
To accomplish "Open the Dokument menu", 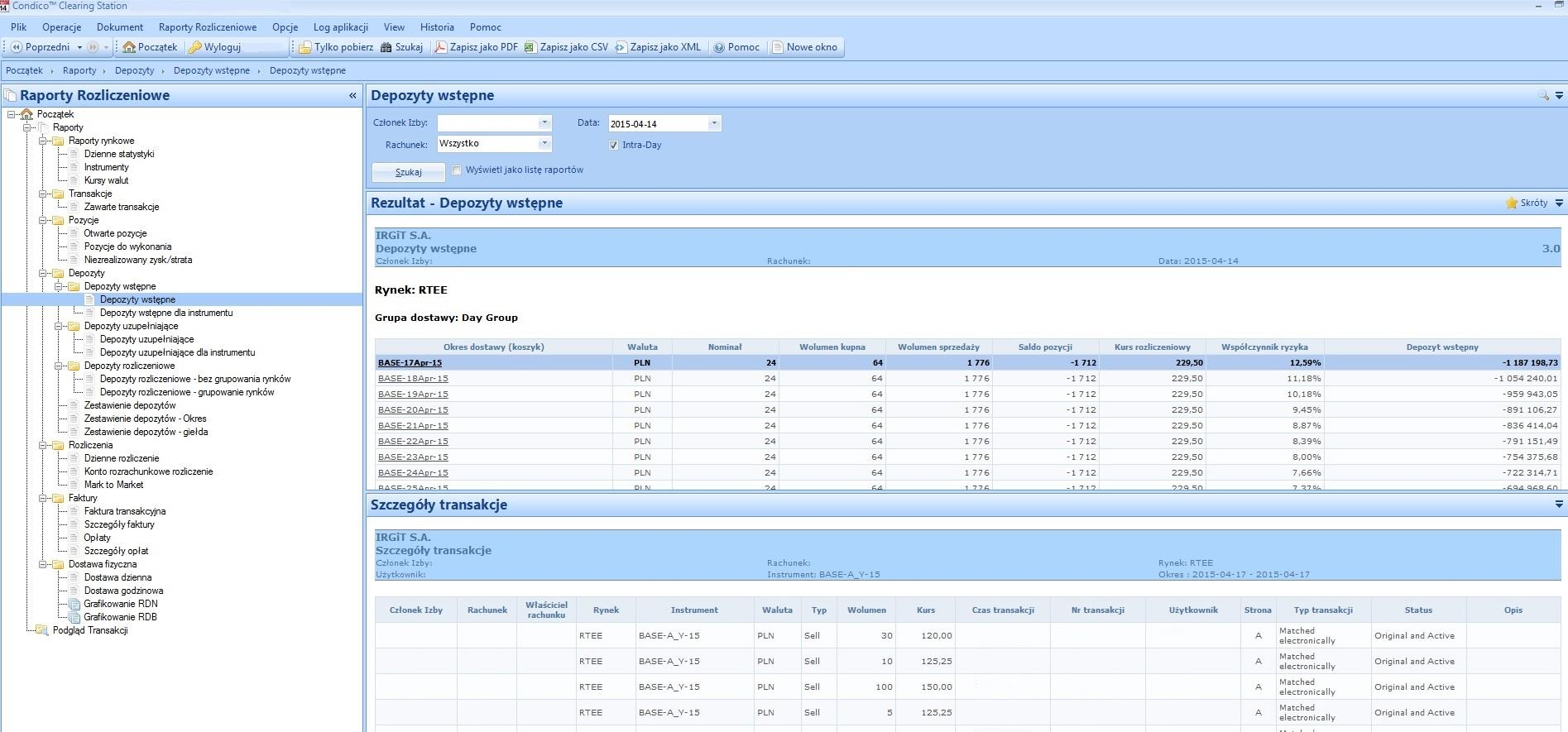I will [120, 27].
